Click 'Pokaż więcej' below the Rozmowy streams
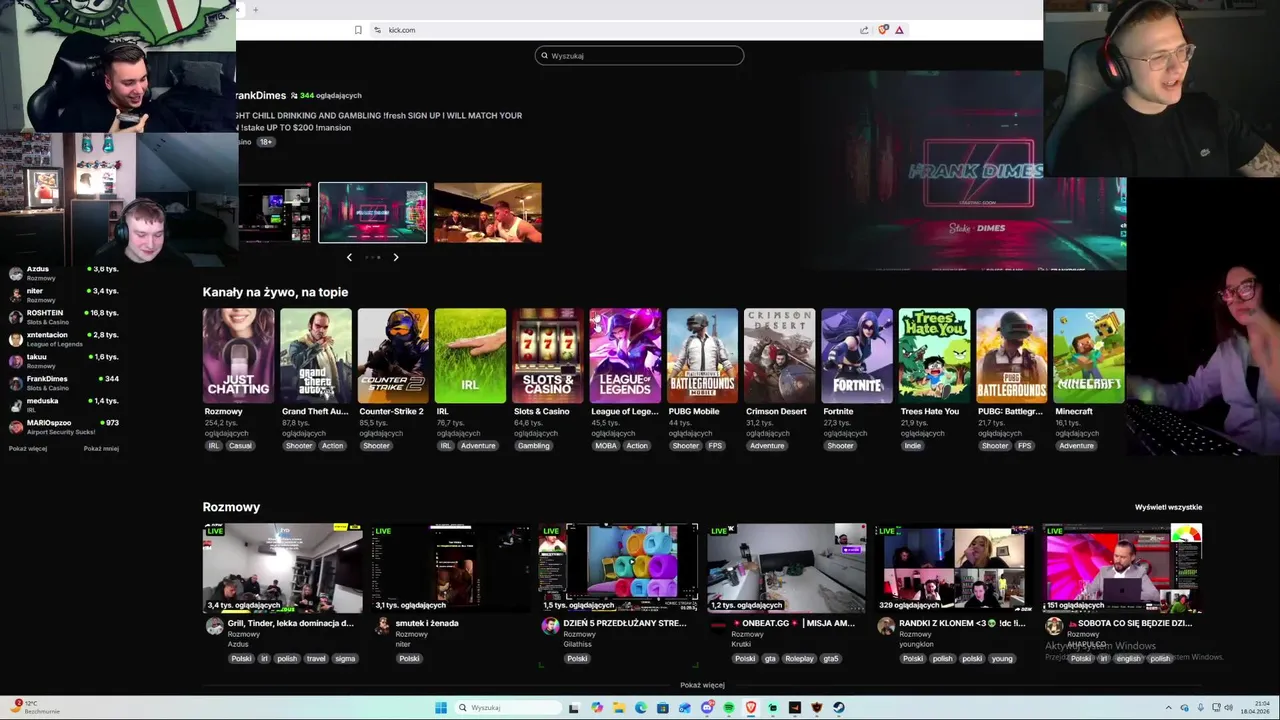The height and width of the screenshot is (720, 1280). 702,686
